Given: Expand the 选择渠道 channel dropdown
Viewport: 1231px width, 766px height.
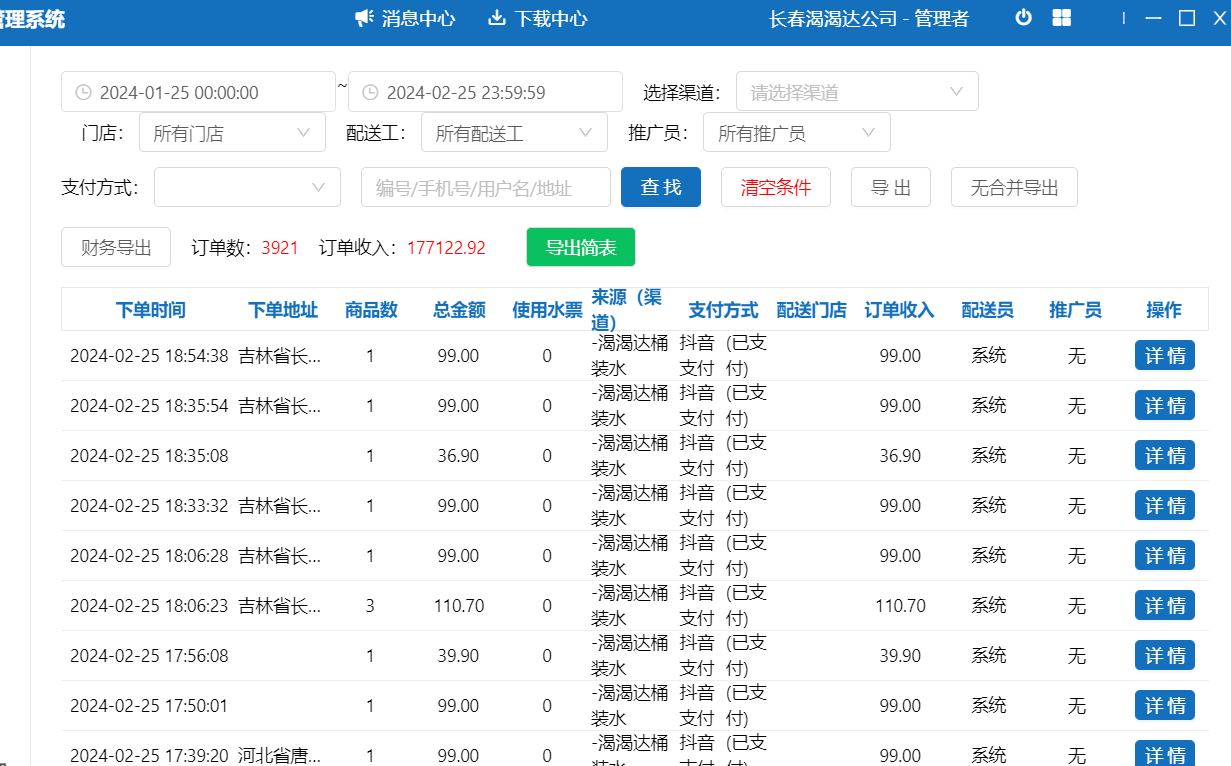Looking at the screenshot, I should coord(857,92).
